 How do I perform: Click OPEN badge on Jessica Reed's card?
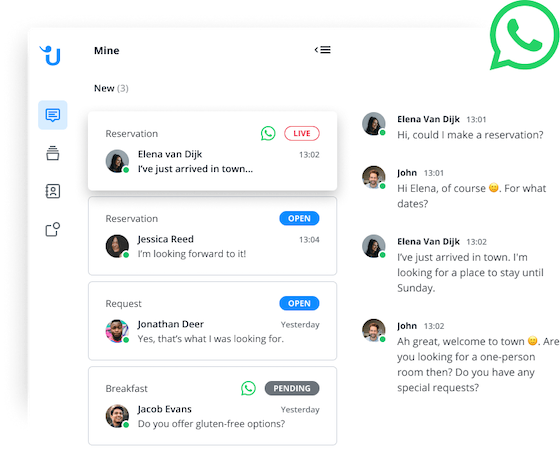[x=299, y=218]
